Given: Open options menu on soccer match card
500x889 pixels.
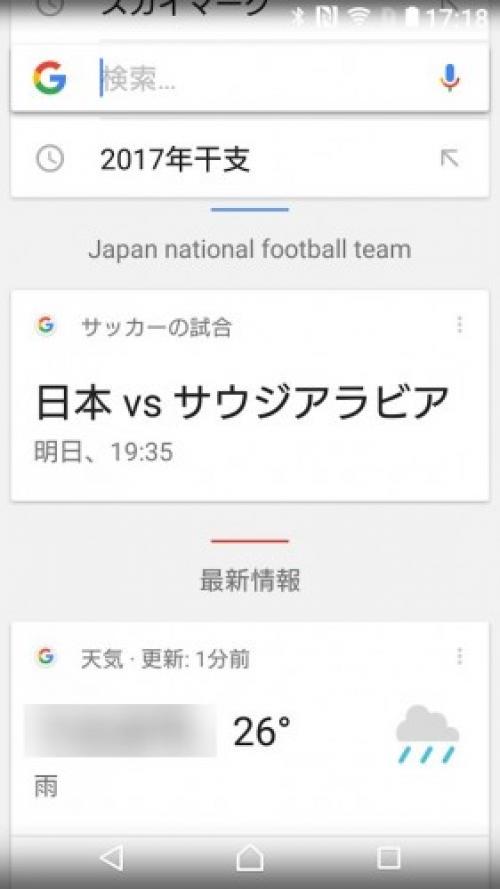Looking at the screenshot, I should pyautogui.click(x=459, y=325).
